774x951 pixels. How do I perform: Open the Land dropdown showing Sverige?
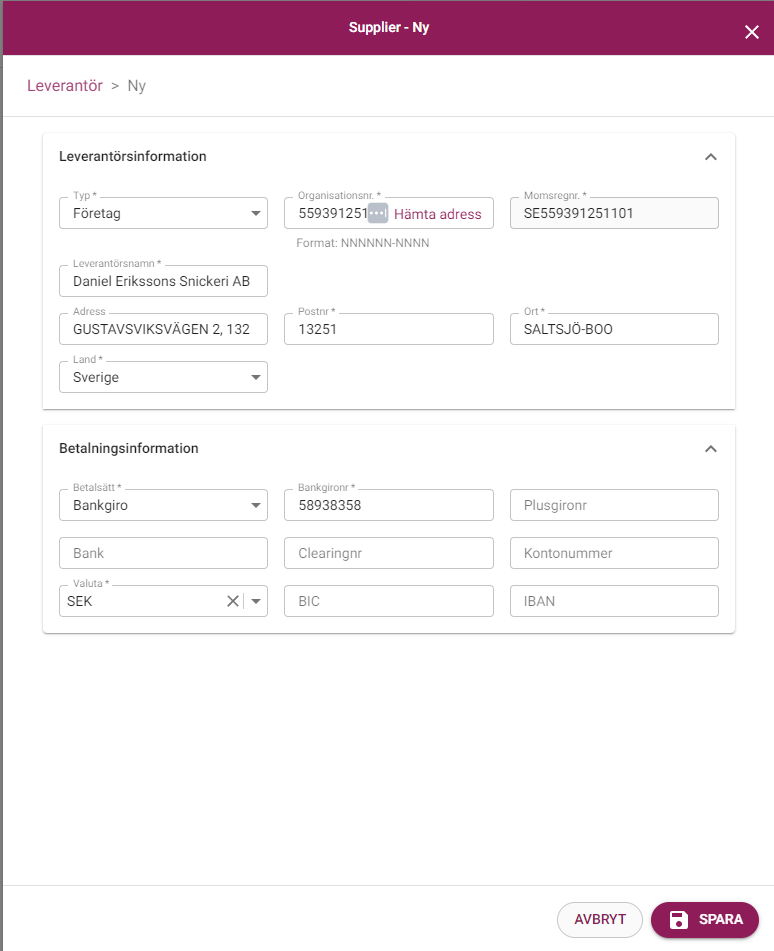(x=163, y=377)
